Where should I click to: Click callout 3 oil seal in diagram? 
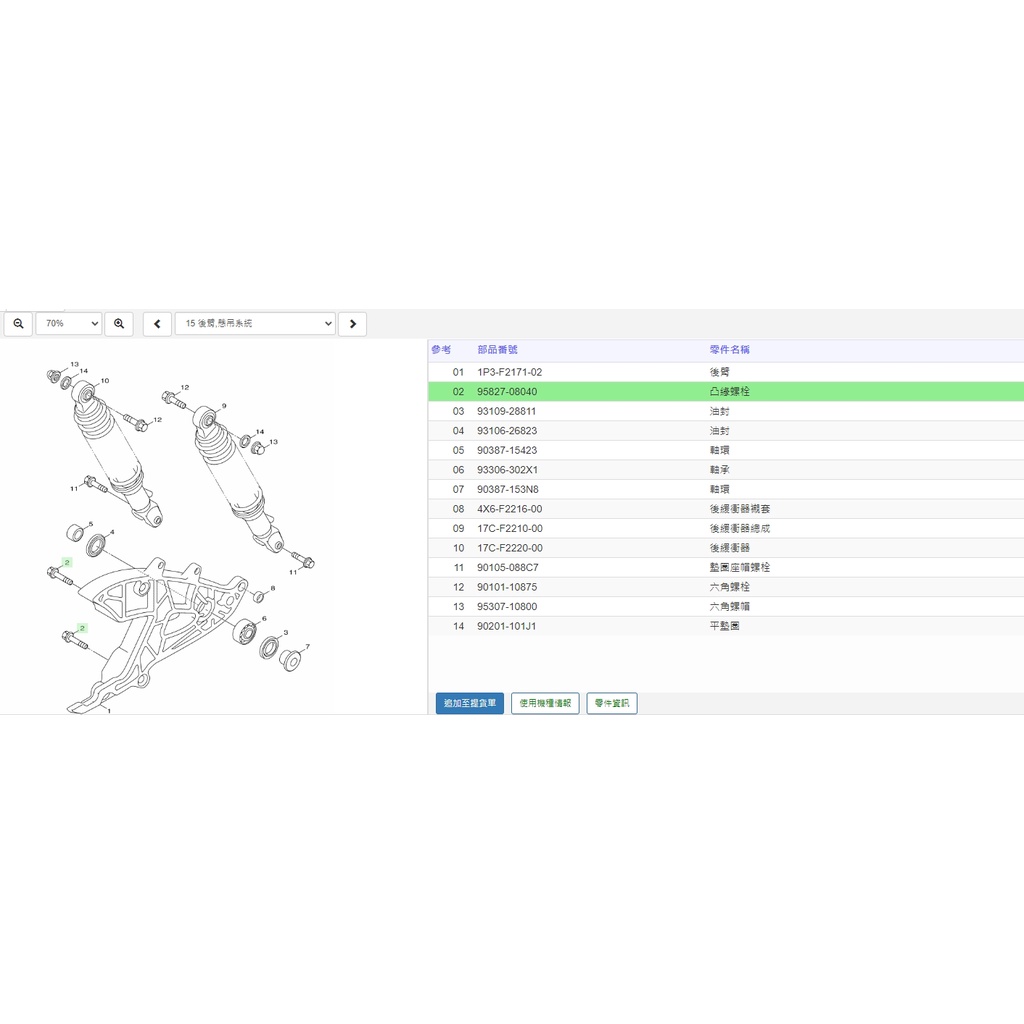(286, 633)
